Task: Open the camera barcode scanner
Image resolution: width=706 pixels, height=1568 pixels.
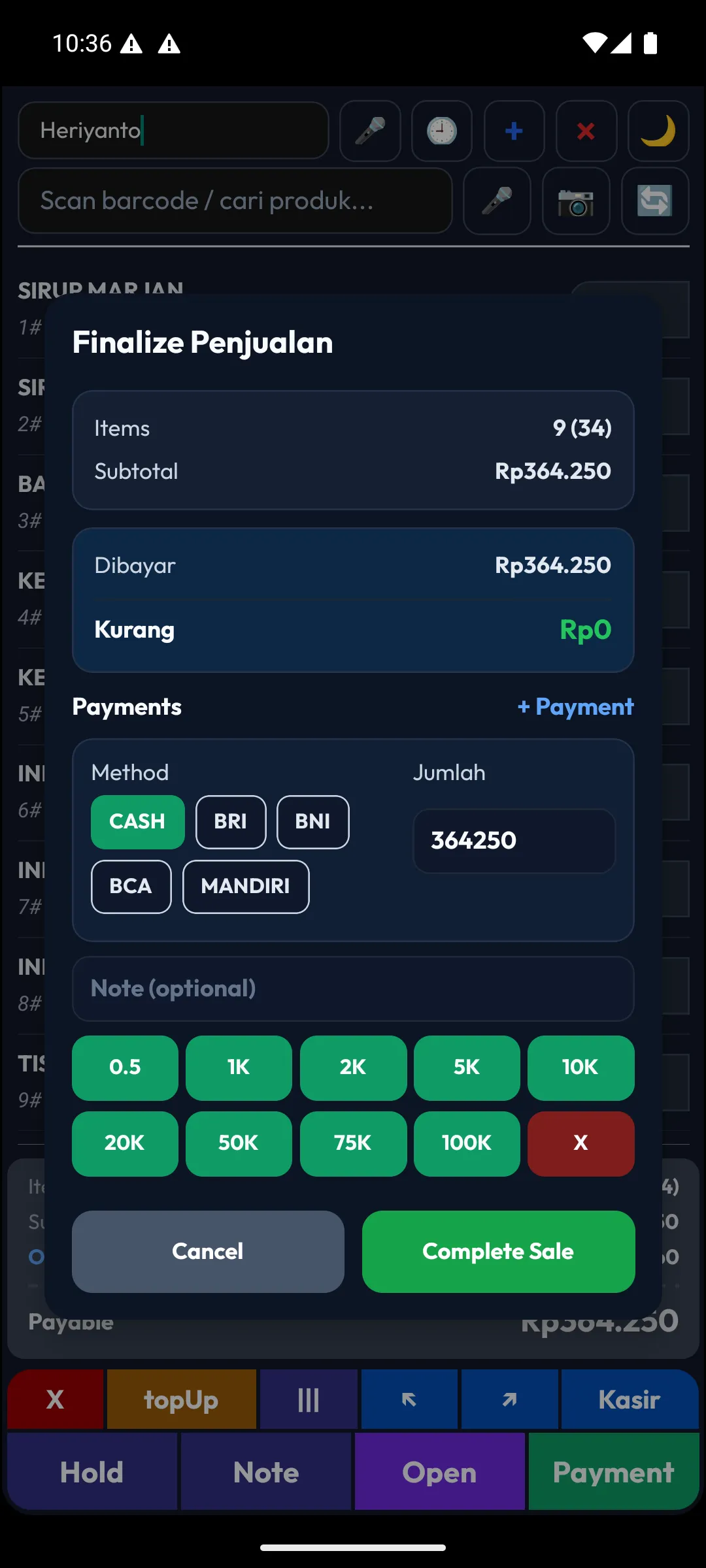Action: (x=576, y=201)
